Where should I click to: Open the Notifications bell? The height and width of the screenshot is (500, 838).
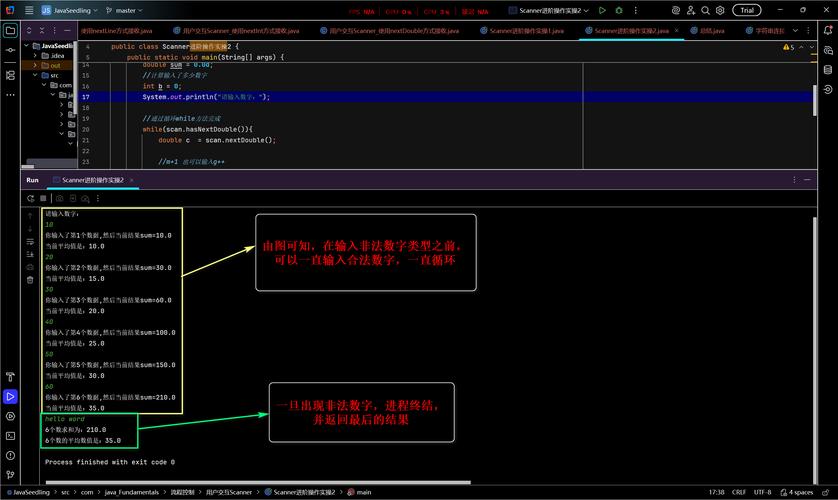828,30
